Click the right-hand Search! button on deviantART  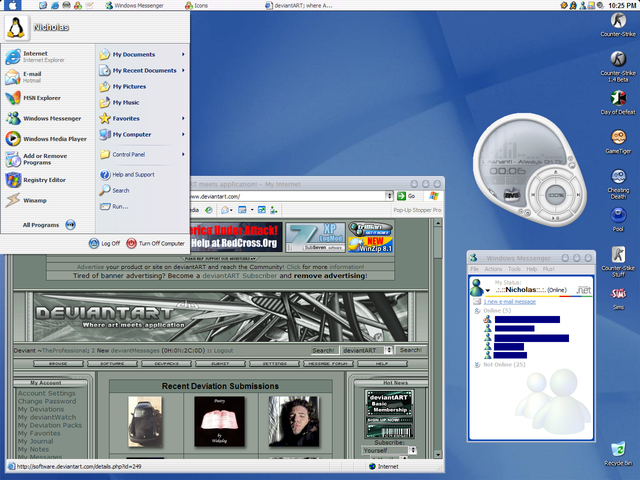(x=411, y=350)
